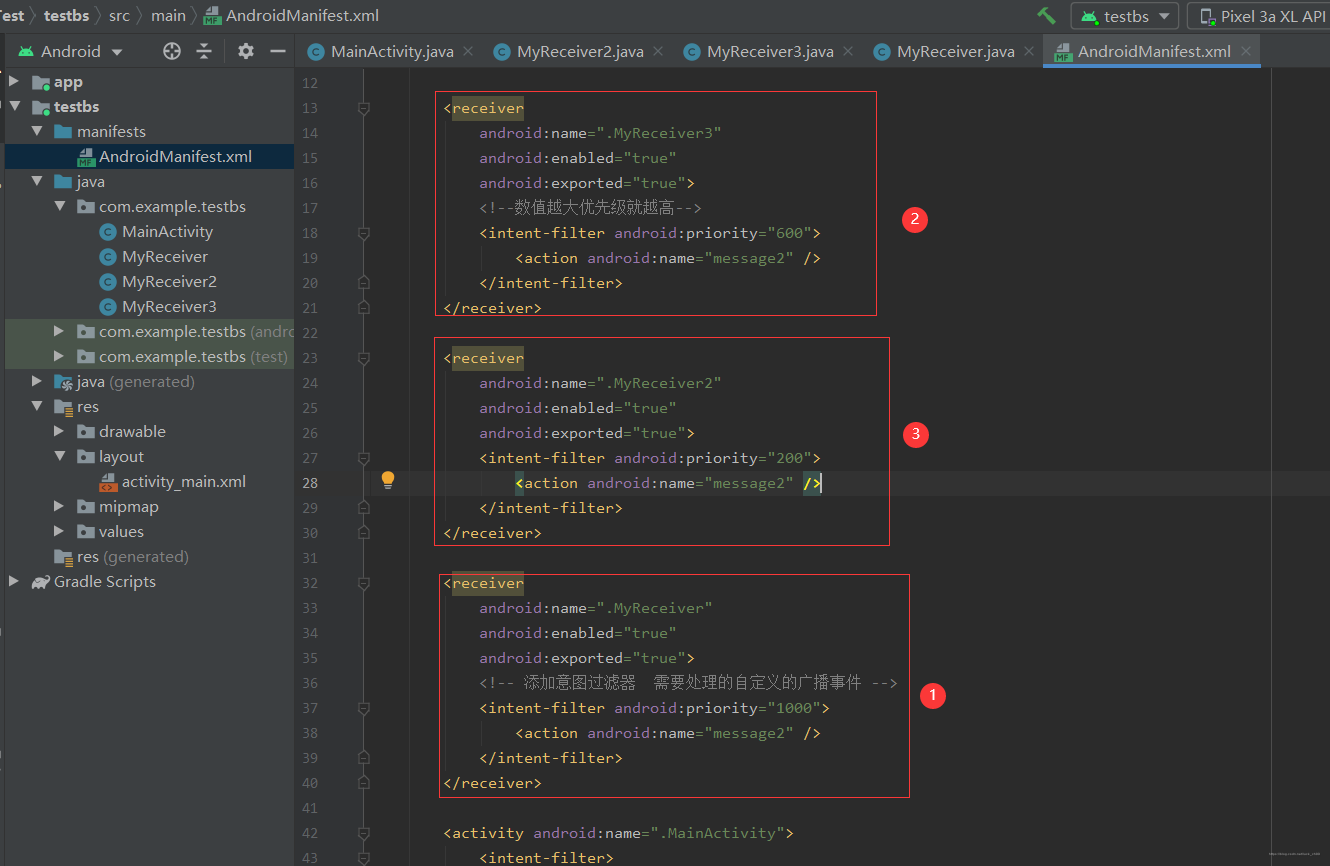Expand the app module node
The height and width of the screenshot is (866, 1330).
(14, 81)
